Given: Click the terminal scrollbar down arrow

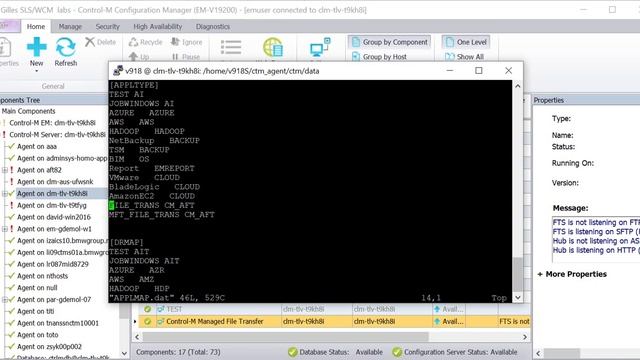Looking at the screenshot, I should pyautogui.click(x=518, y=298).
